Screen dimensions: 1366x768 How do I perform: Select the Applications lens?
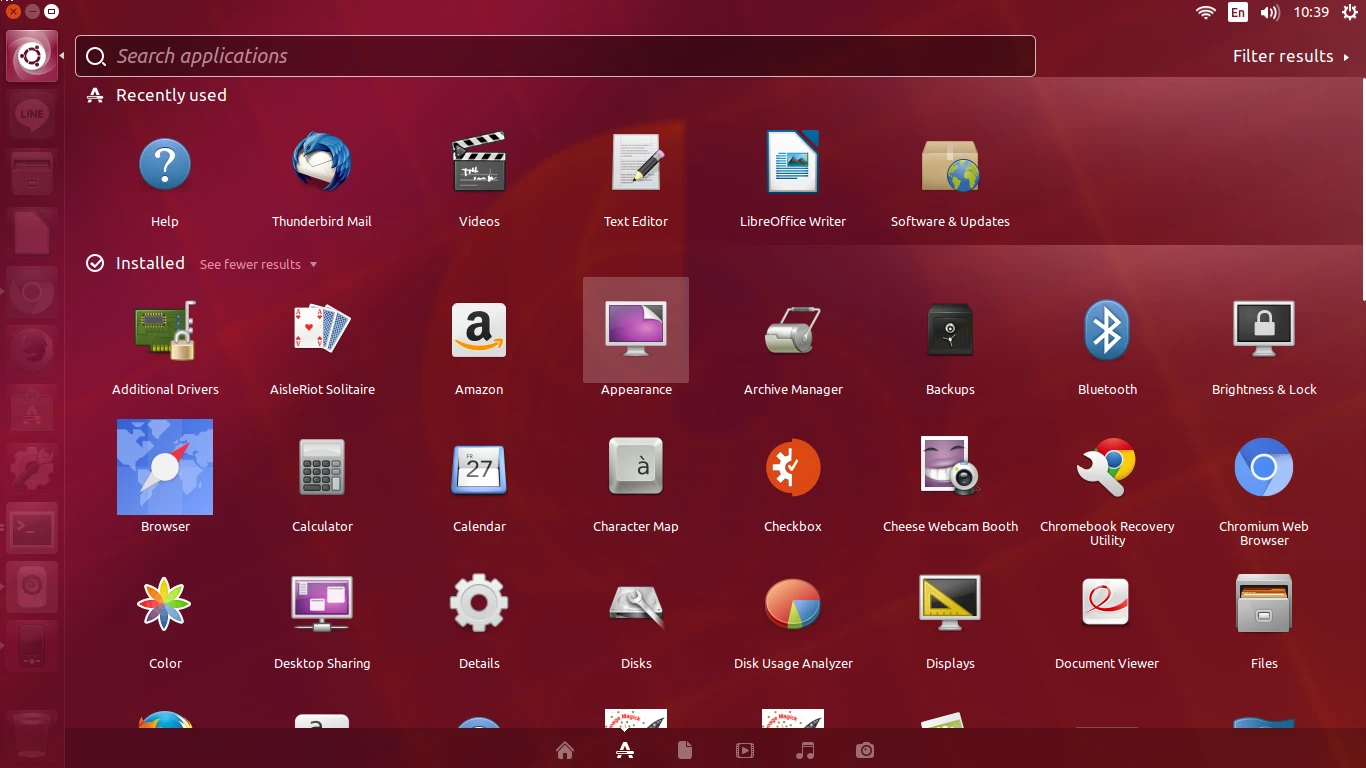coord(625,750)
